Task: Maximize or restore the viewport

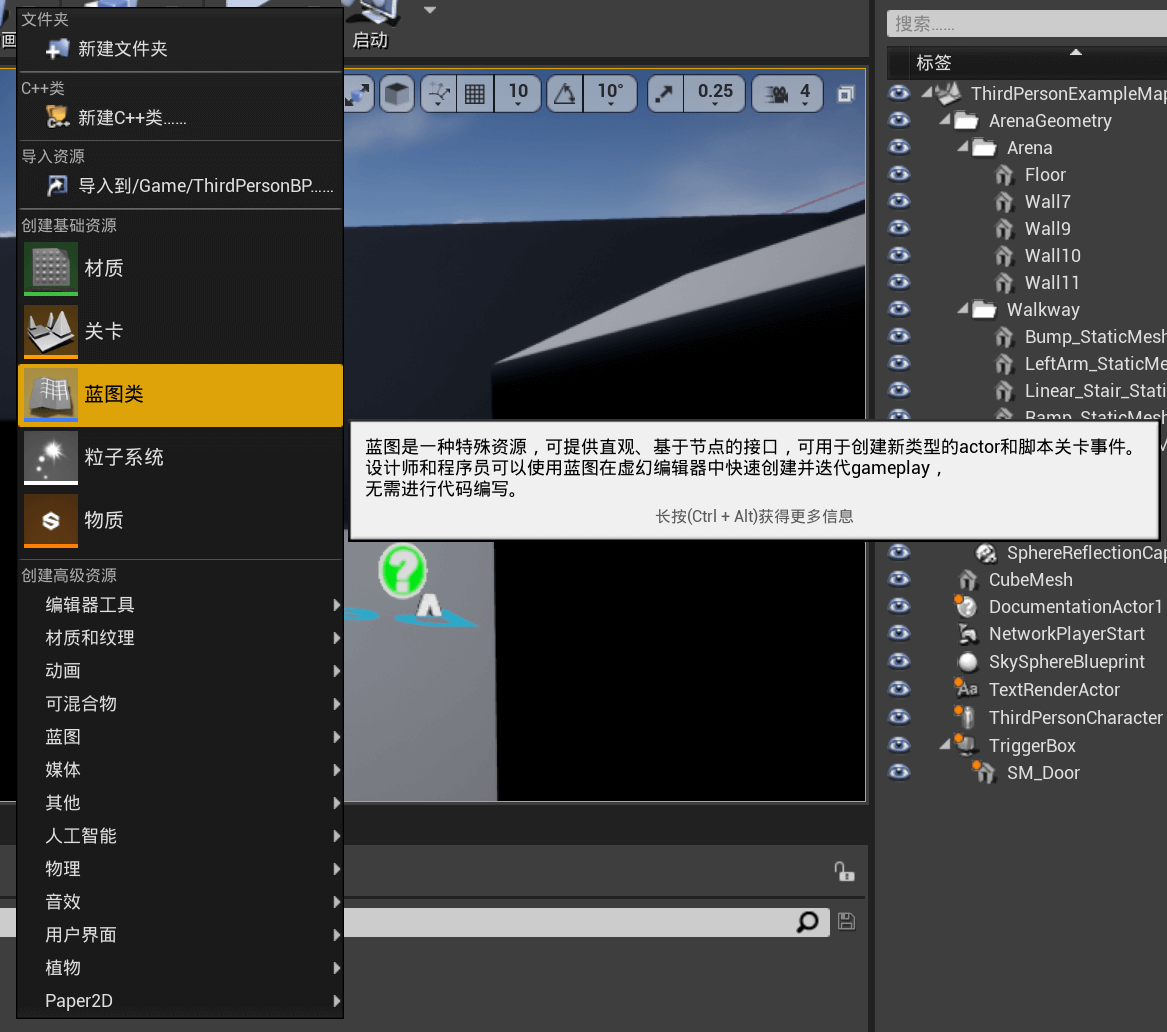Action: coord(846,94)
